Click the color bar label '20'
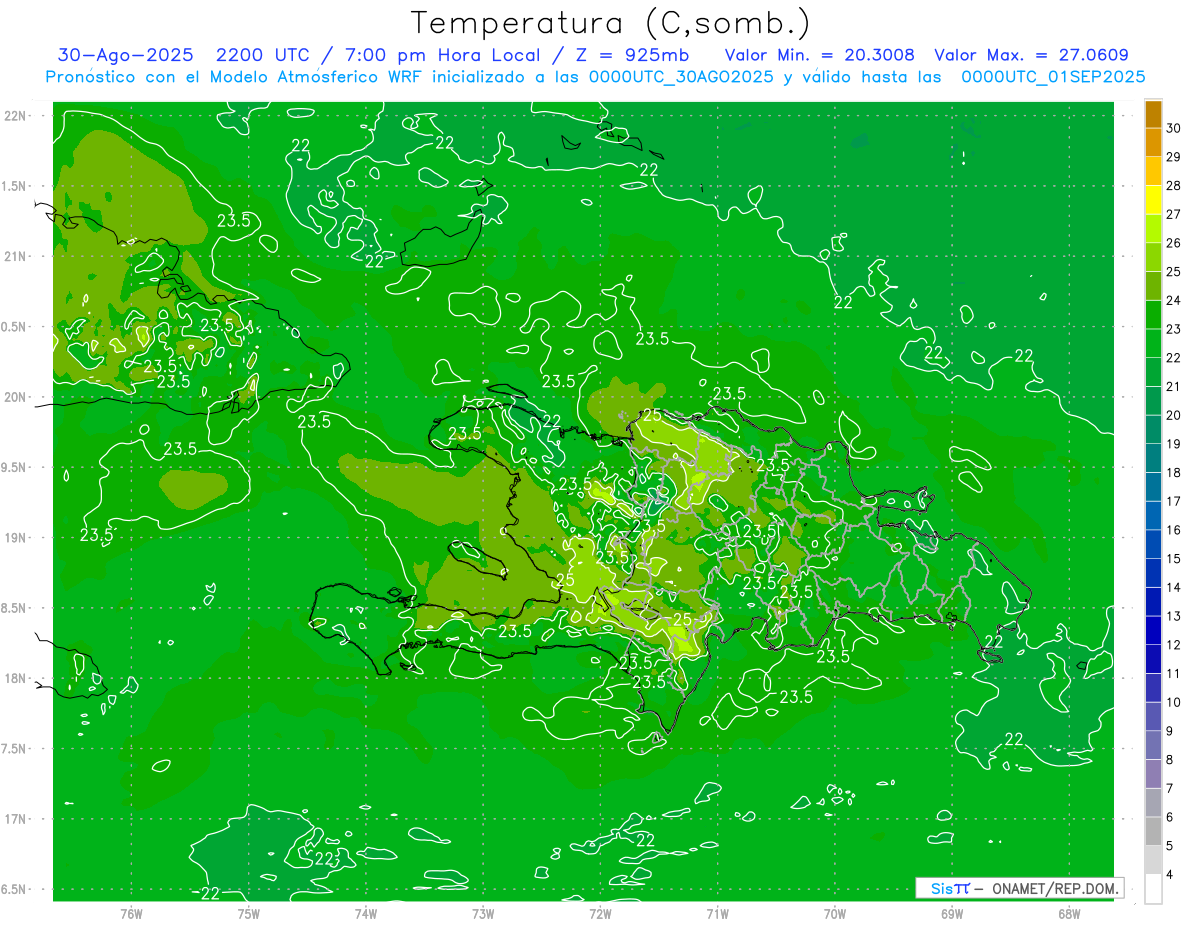Image resolution: width=1200 pixels, height=927 pixels. pos(1174,415)
